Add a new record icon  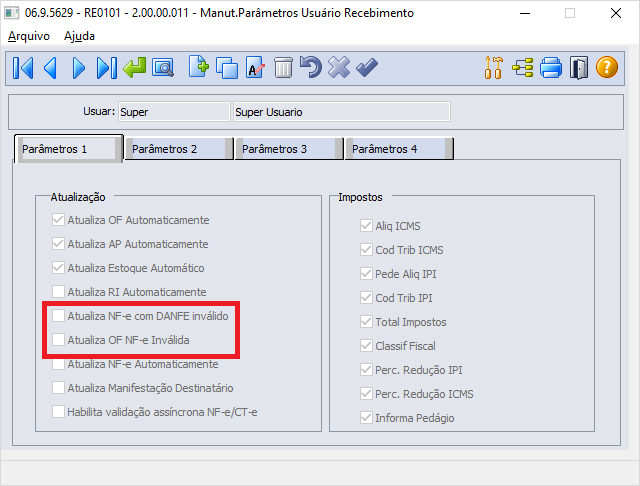click(x=199, y=67)
